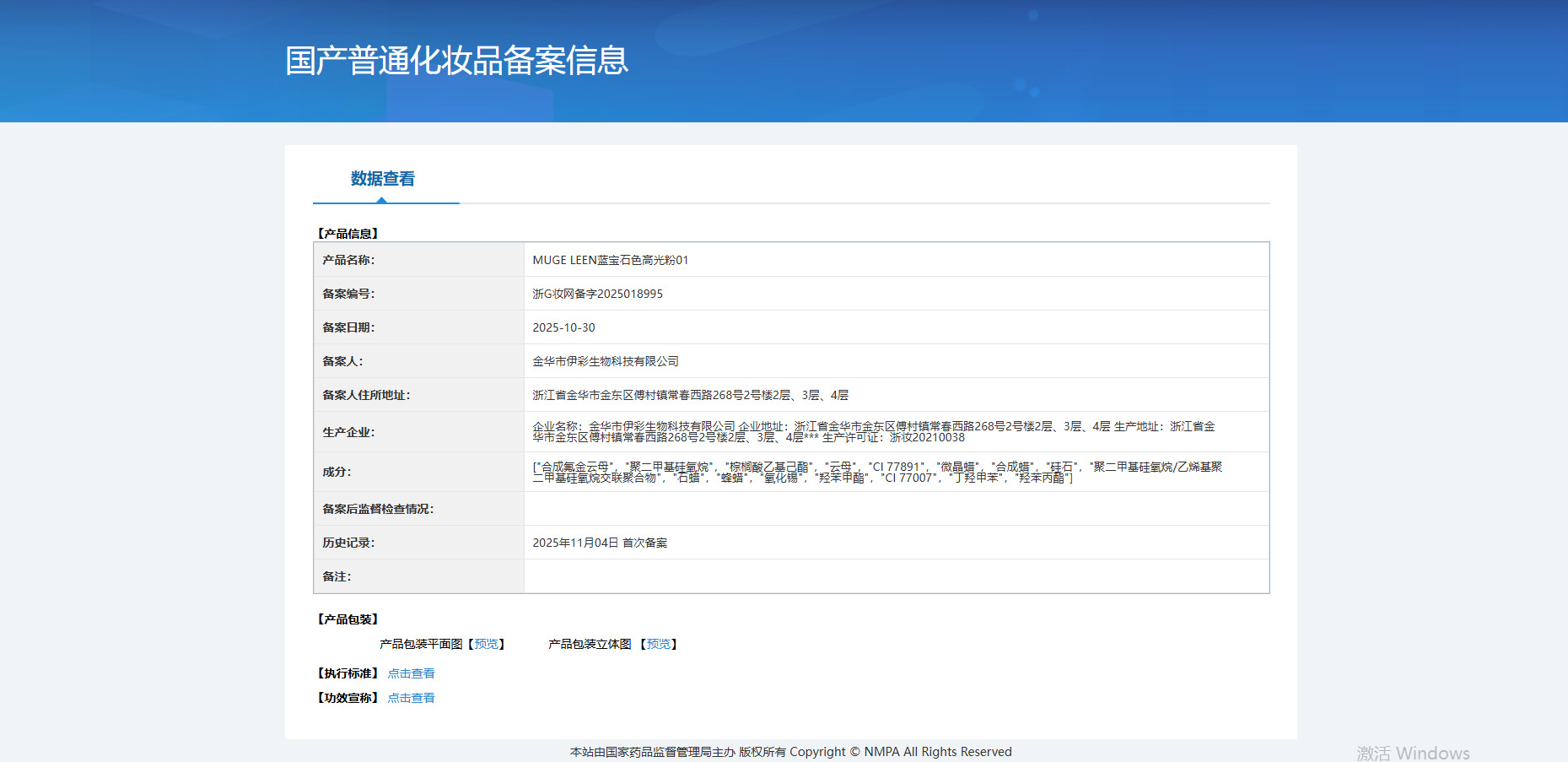Image resolution: width=1568 pixels, height=762 pixels.
Task: Click the page title 国产普通化妆品备案信息
Action: (x=456, y=61)
